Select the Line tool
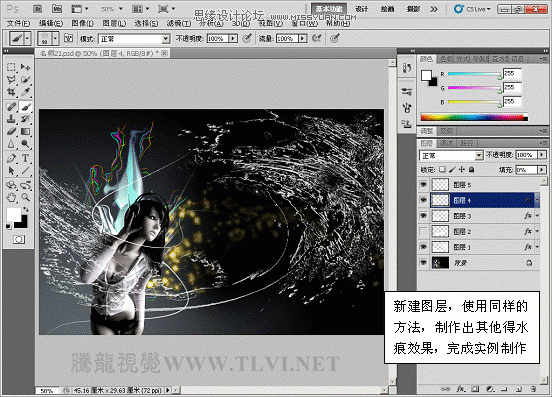The width and height of the screenshot is (552, 397). pyautogui.click(x=25, y=171)
